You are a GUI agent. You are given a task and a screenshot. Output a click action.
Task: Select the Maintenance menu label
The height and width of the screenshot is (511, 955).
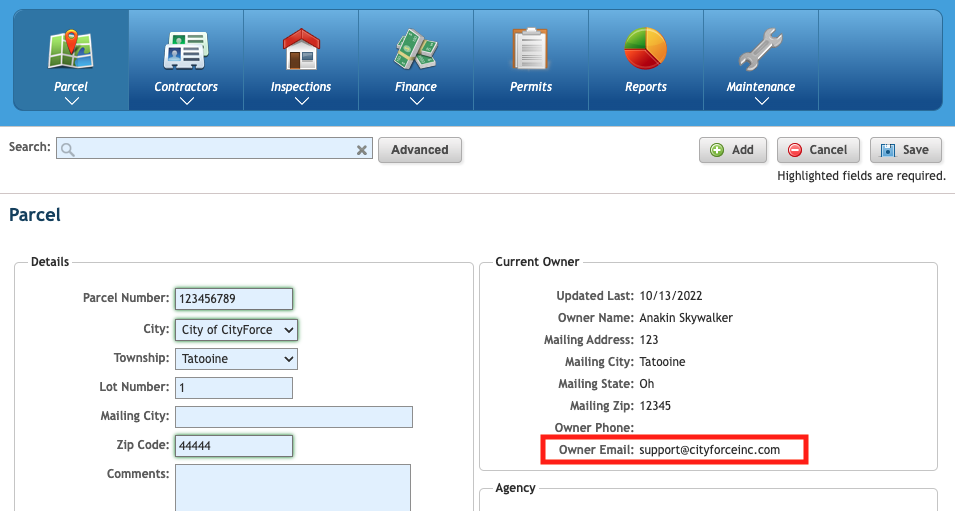[x=761, y=86]
